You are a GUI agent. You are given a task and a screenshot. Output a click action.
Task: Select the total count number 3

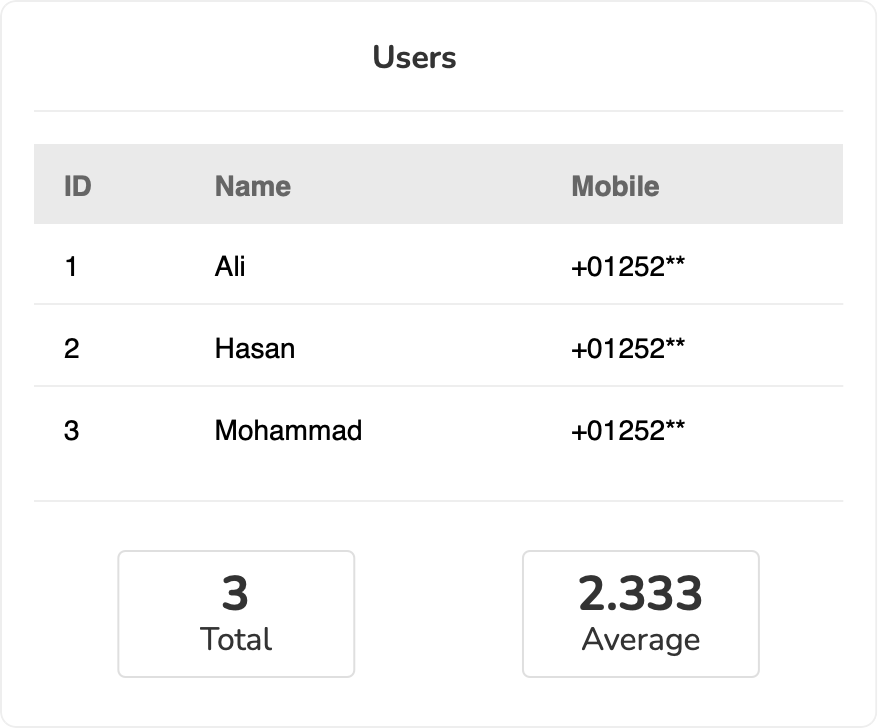click(x=235, y=594)
